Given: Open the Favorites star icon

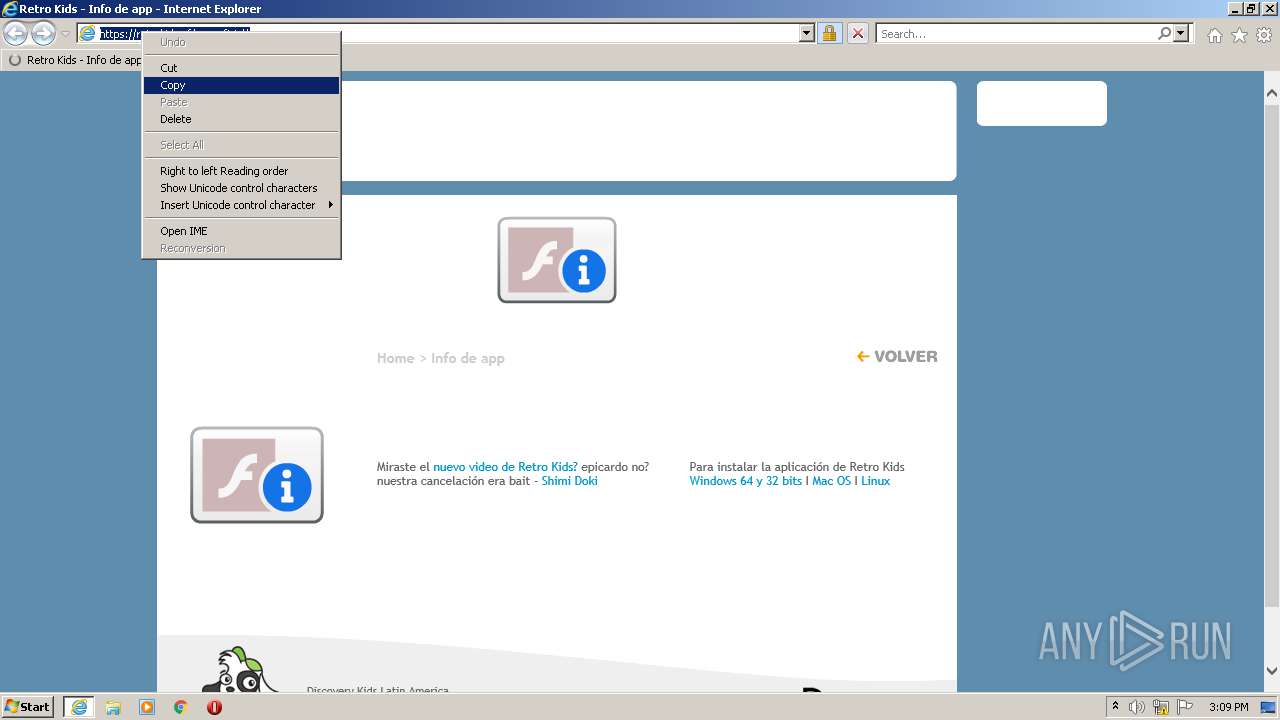Looking at the screenshot, I should pos(1239,35).
